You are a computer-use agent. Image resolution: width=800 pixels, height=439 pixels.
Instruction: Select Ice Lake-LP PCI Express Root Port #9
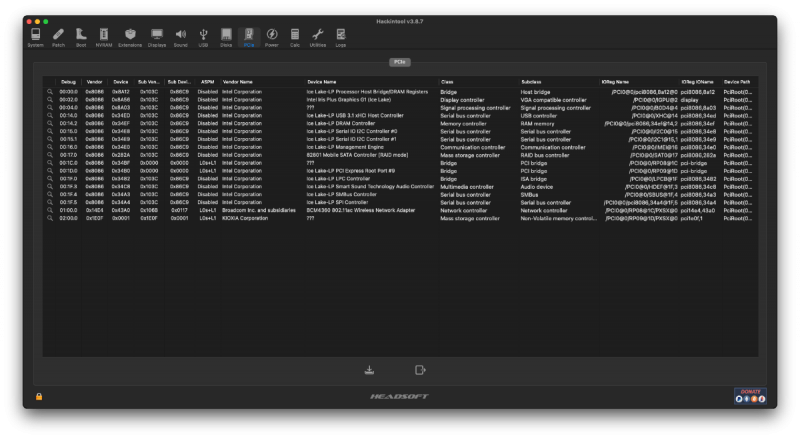pos(400,170)
